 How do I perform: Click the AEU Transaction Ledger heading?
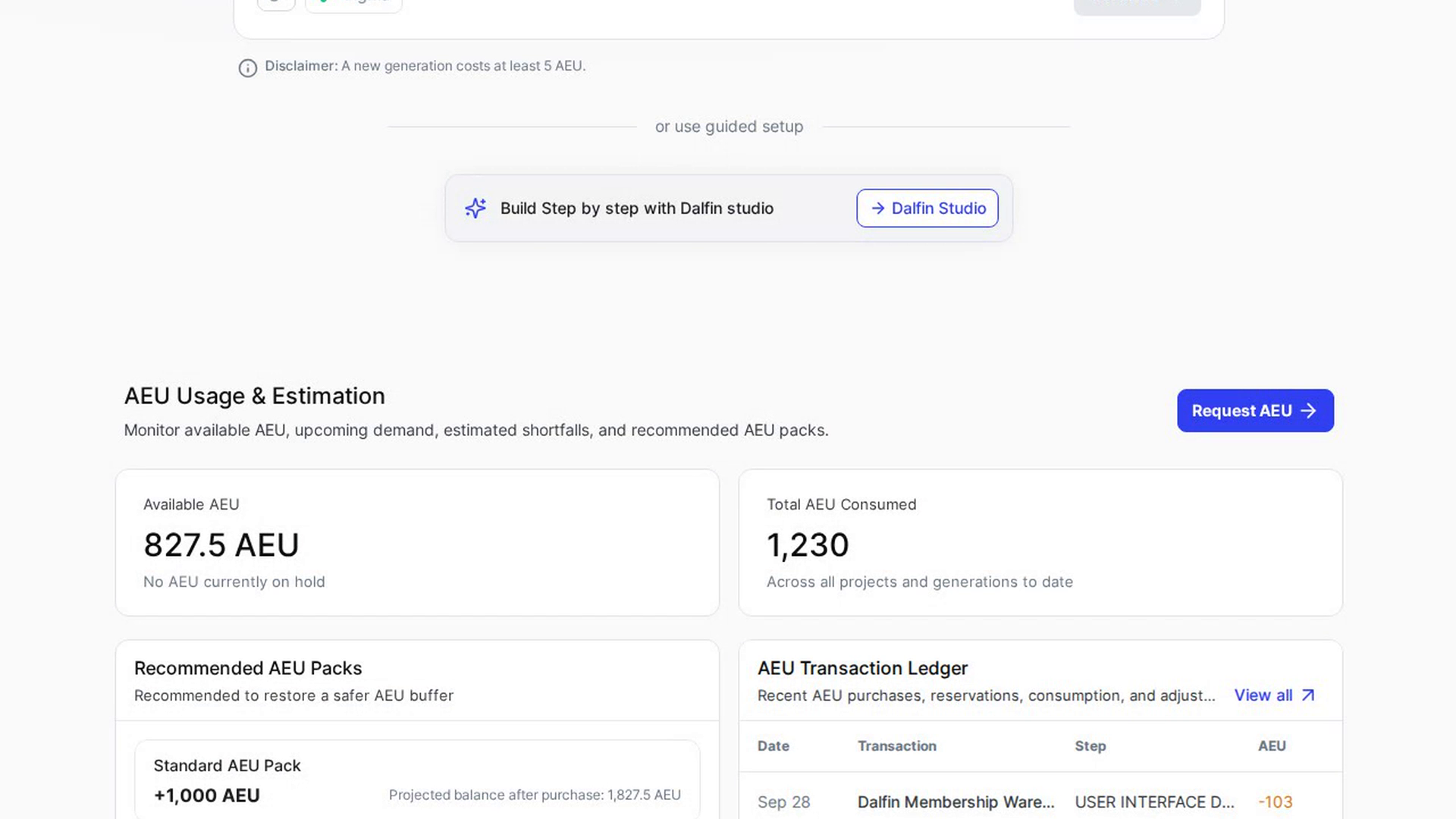click(x=862, y=668)
